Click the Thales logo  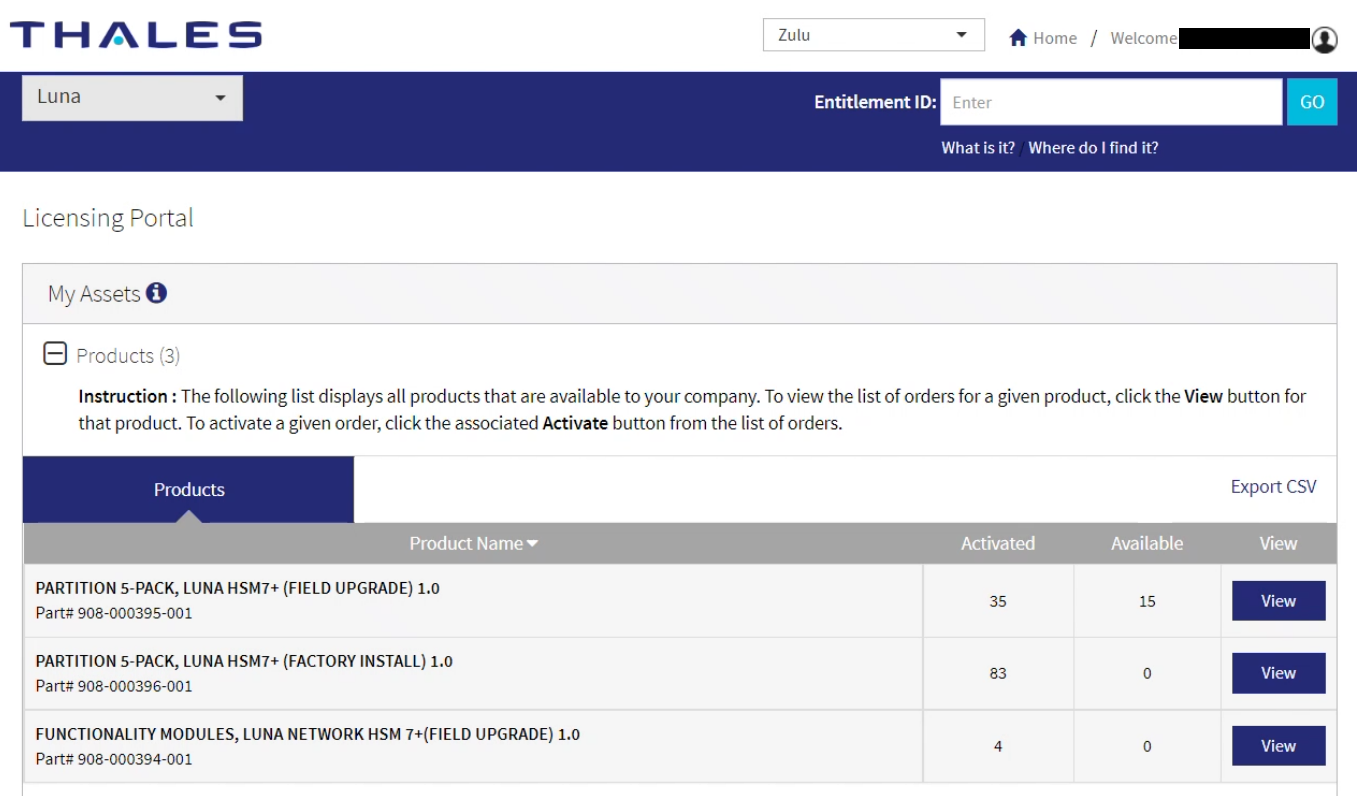pos(136,36)
